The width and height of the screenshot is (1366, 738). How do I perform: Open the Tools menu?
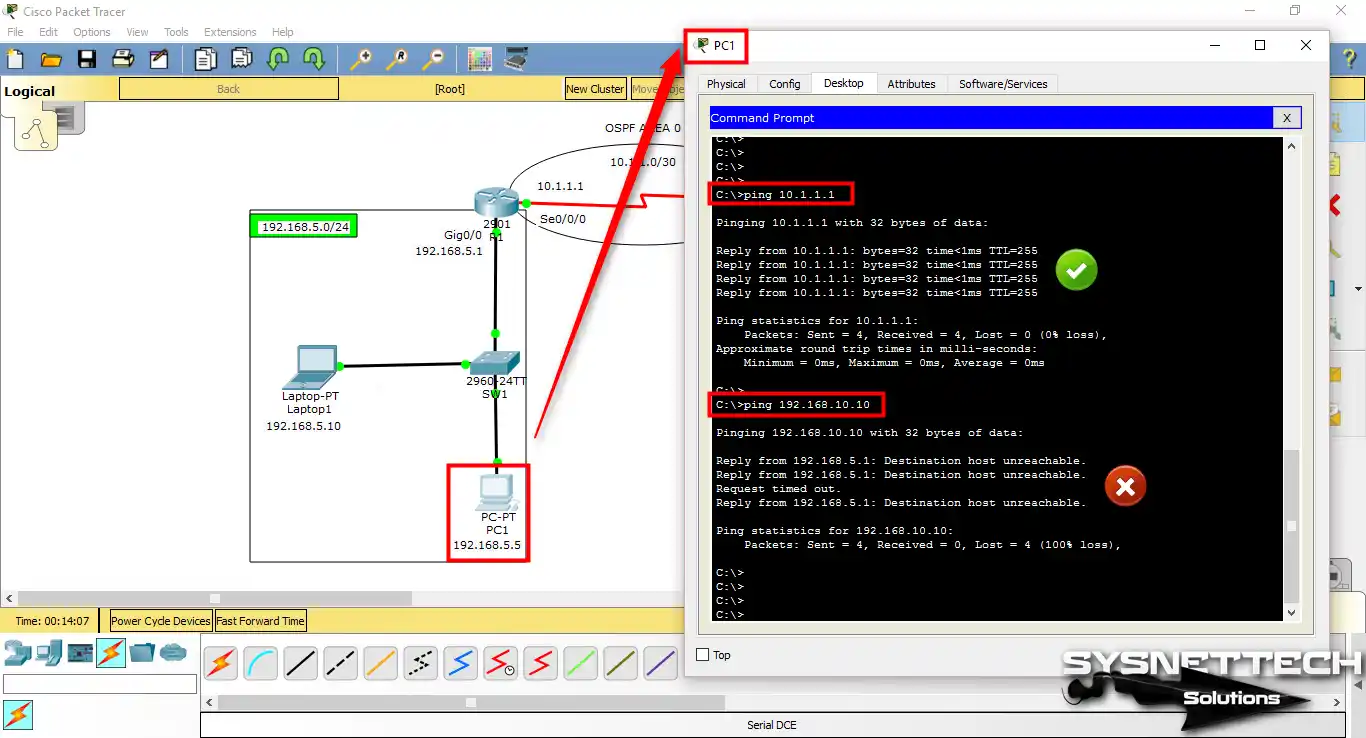pyautogui.click(x=176, y=32)
